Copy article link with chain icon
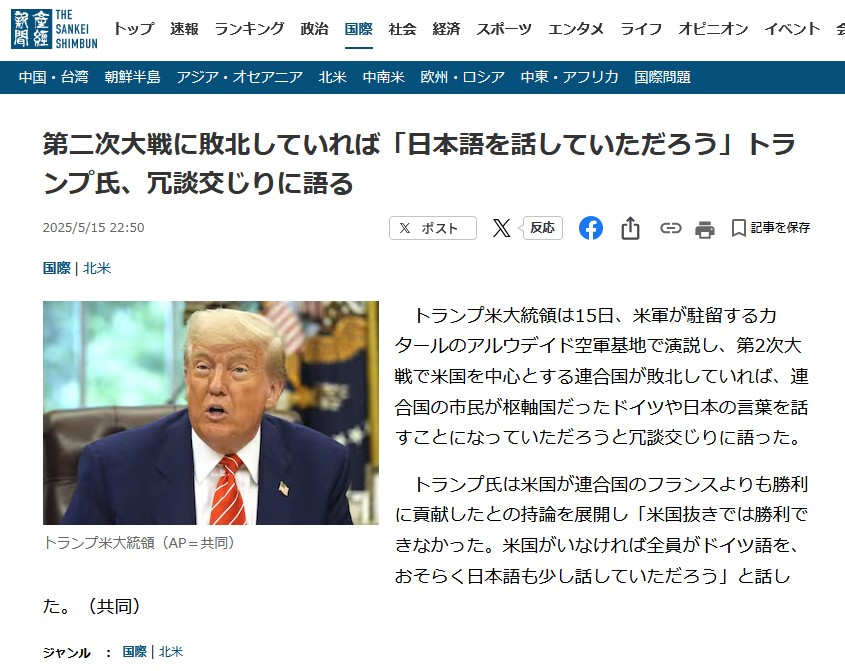845x671 pixels. click(x=670, y=229)
